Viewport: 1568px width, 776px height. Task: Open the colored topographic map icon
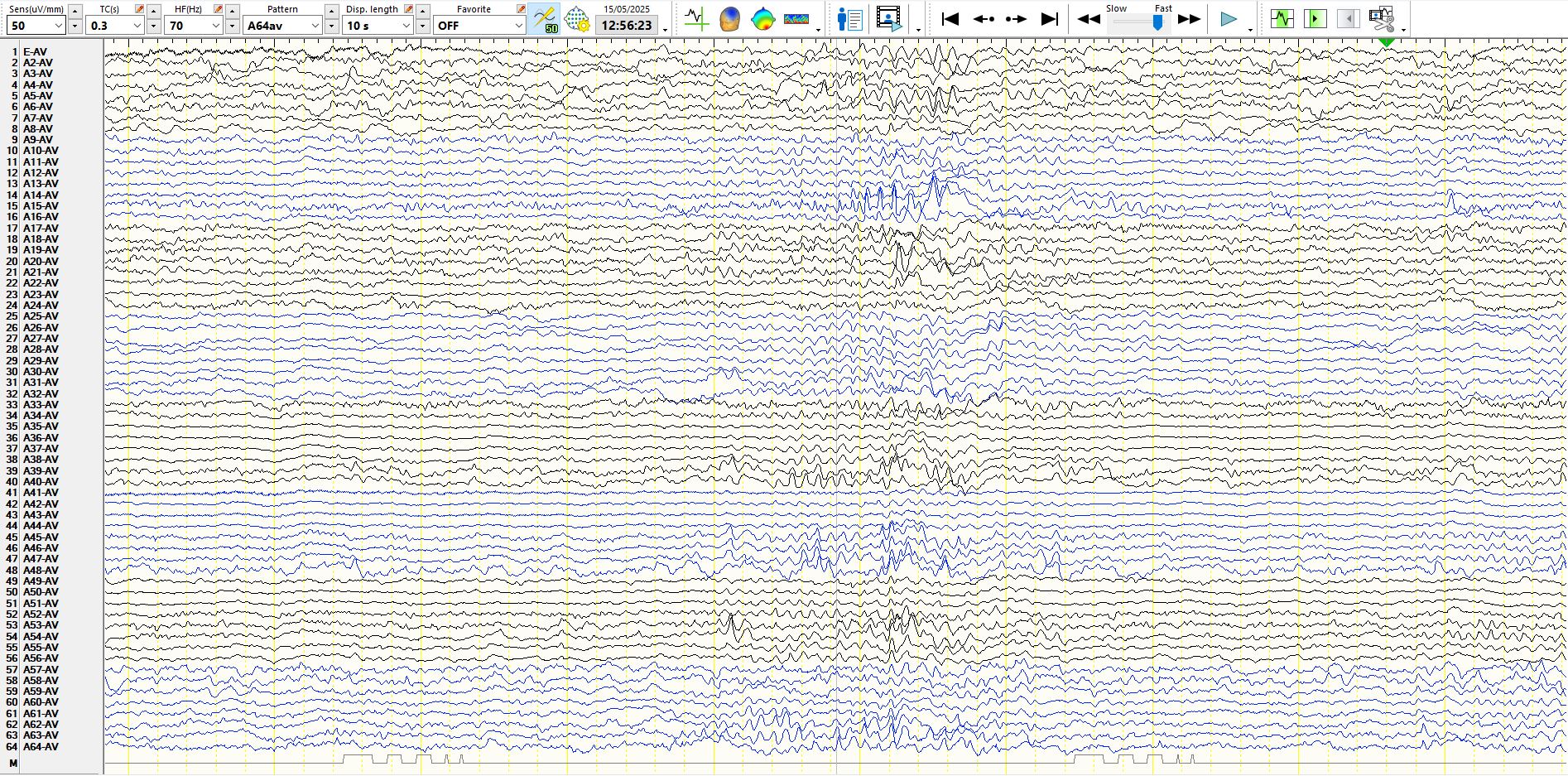click(762, 18)
